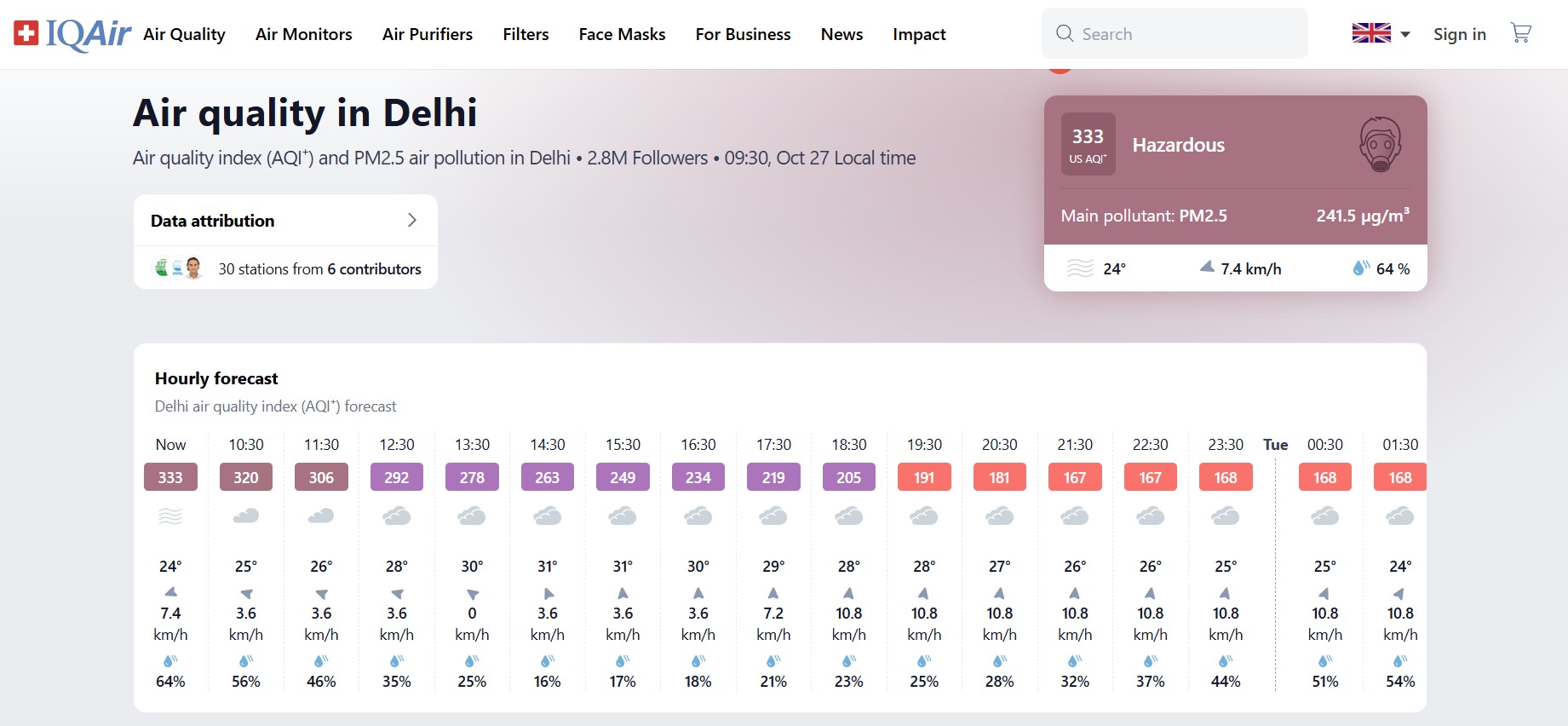The width and height of the screenshot is (1568, 726).
Task: Go to the Face Masks page
Action: [x=622, y=34]
